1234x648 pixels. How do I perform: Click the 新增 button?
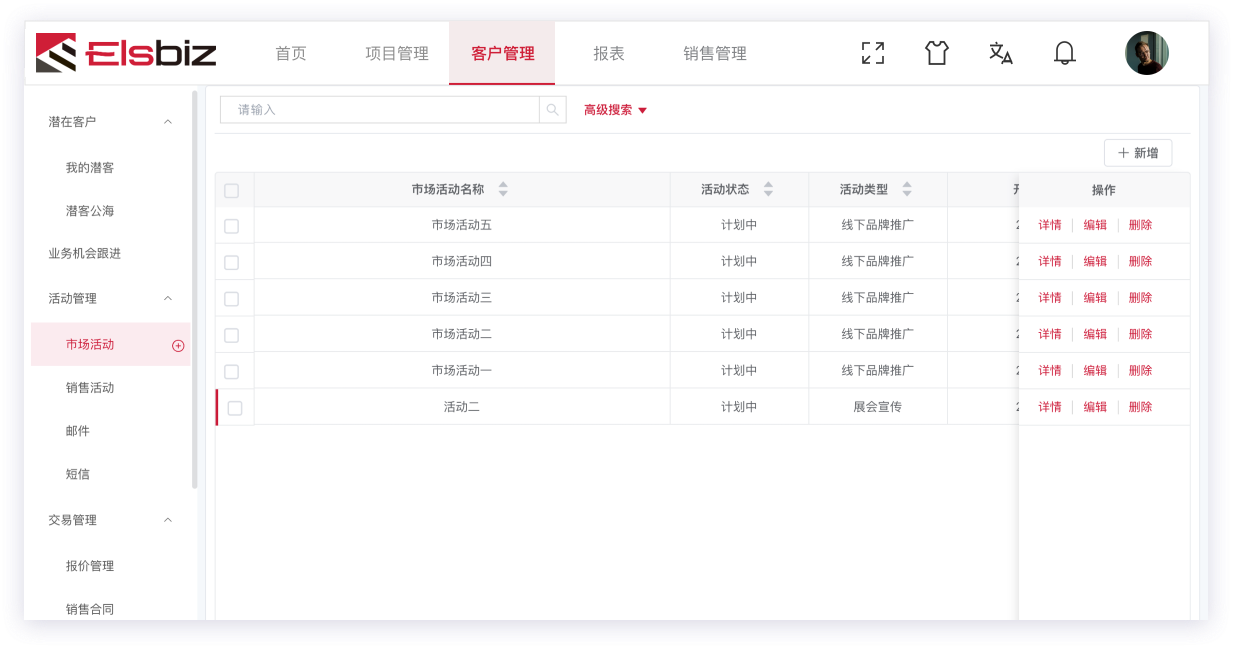(x=1138, y=153)
